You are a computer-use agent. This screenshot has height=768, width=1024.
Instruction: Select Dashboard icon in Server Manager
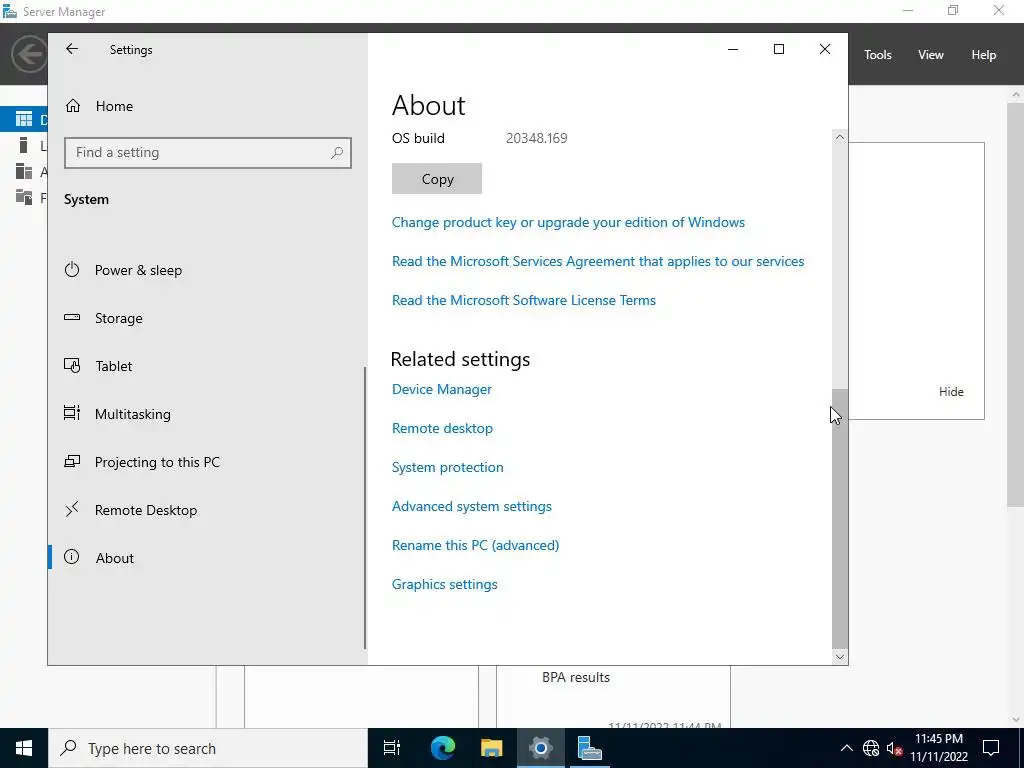click(24, 119)
